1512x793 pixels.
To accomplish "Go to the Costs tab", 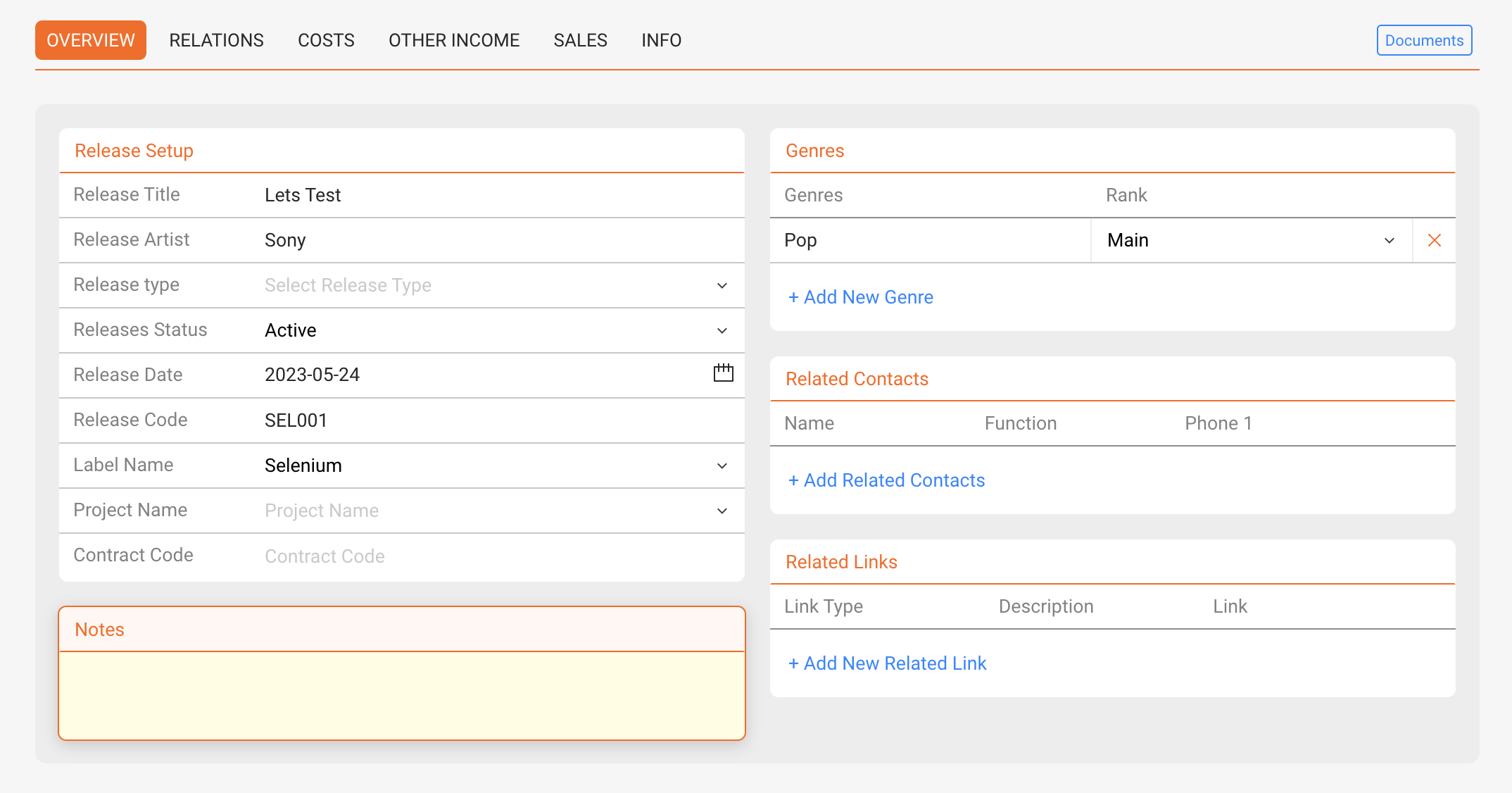I will (x=326, y=40).
